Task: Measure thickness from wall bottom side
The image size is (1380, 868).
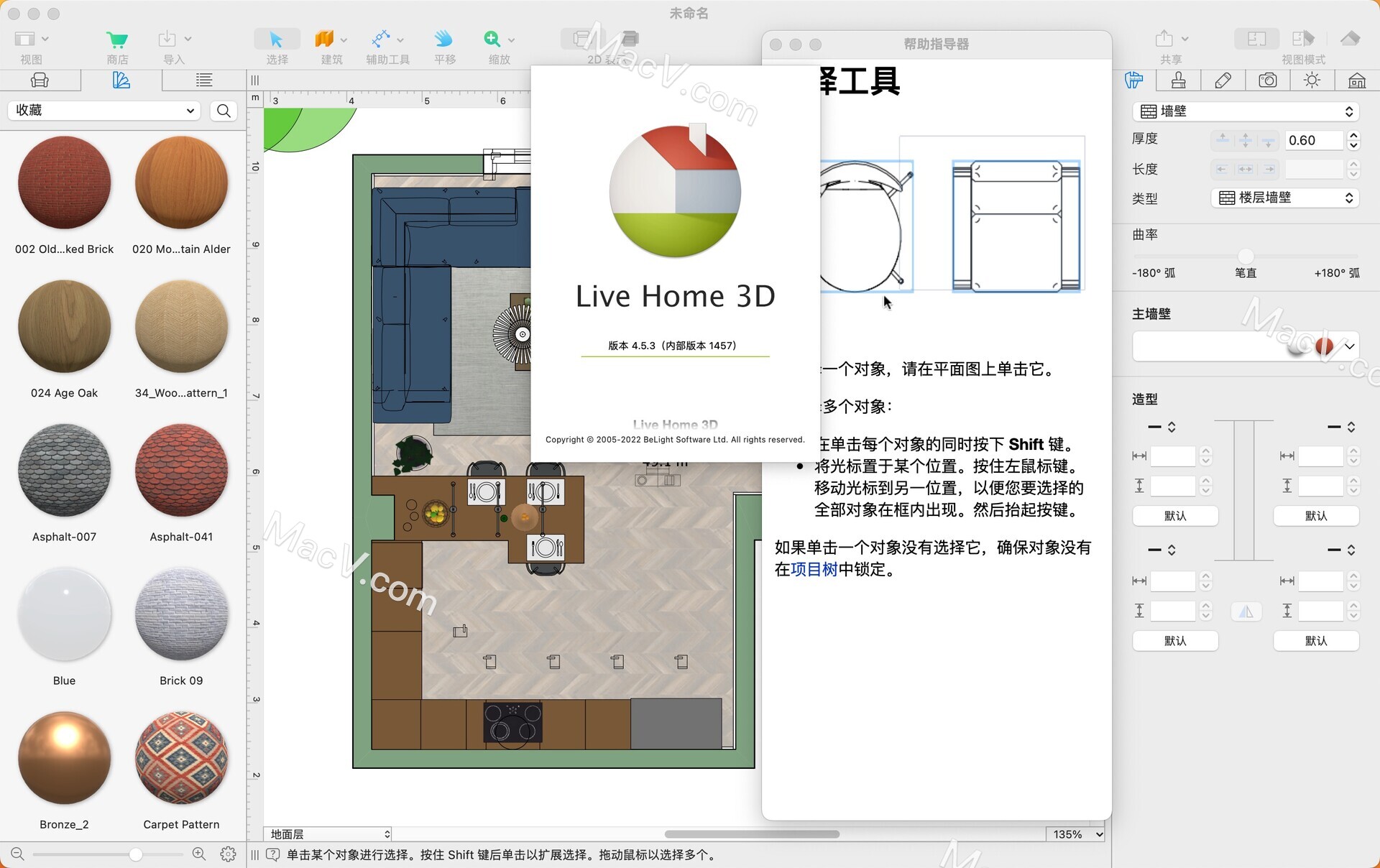Action: click(1269, 140)
